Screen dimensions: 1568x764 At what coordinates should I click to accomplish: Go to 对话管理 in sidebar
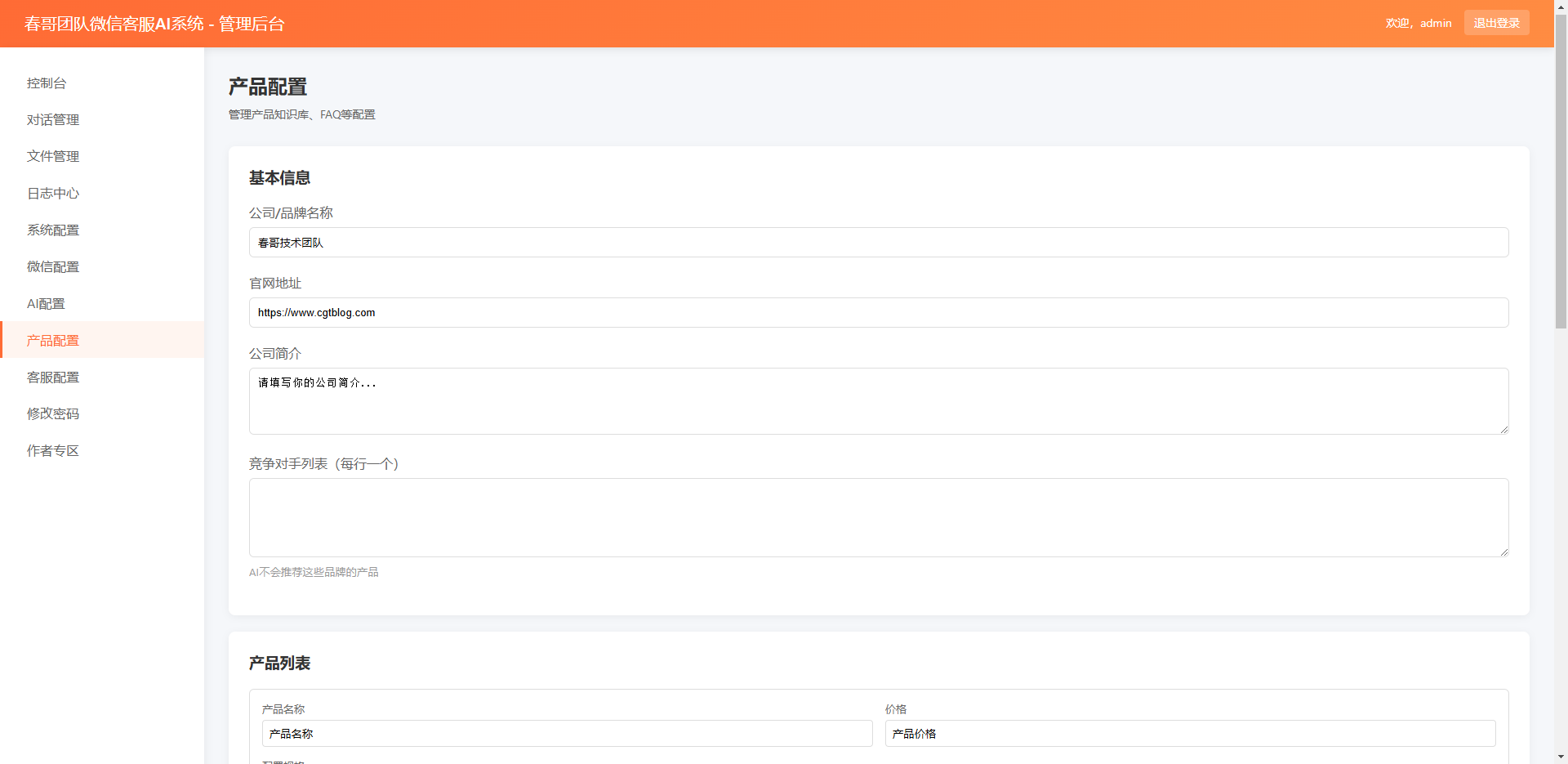53,120
